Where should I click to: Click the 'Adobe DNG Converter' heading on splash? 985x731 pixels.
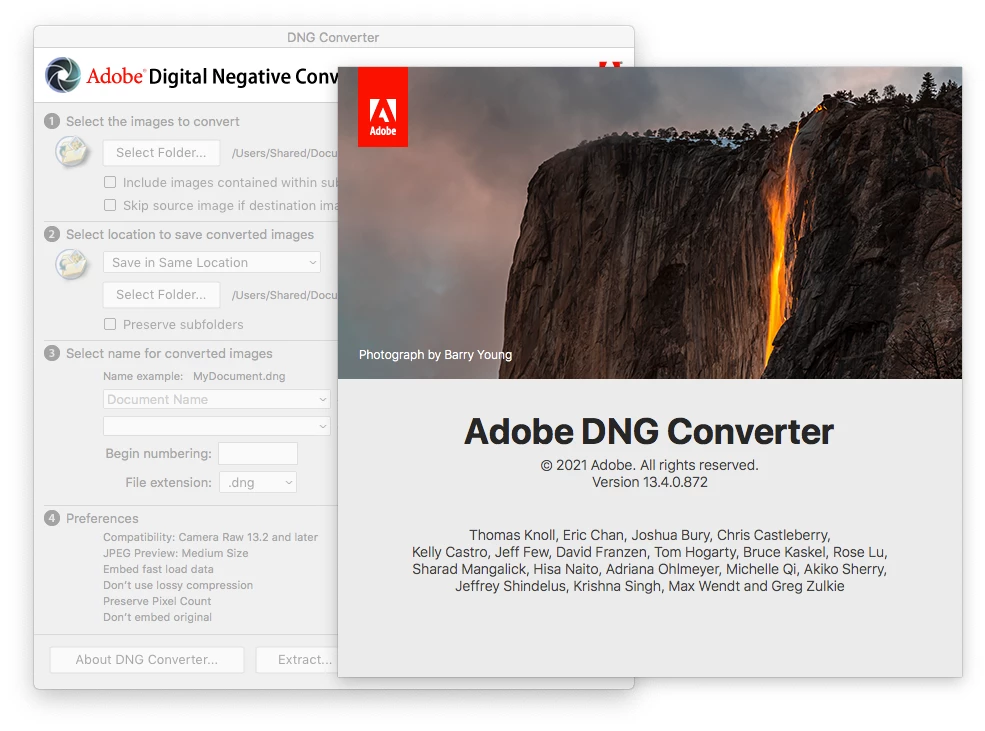click(x=649, y=431)
